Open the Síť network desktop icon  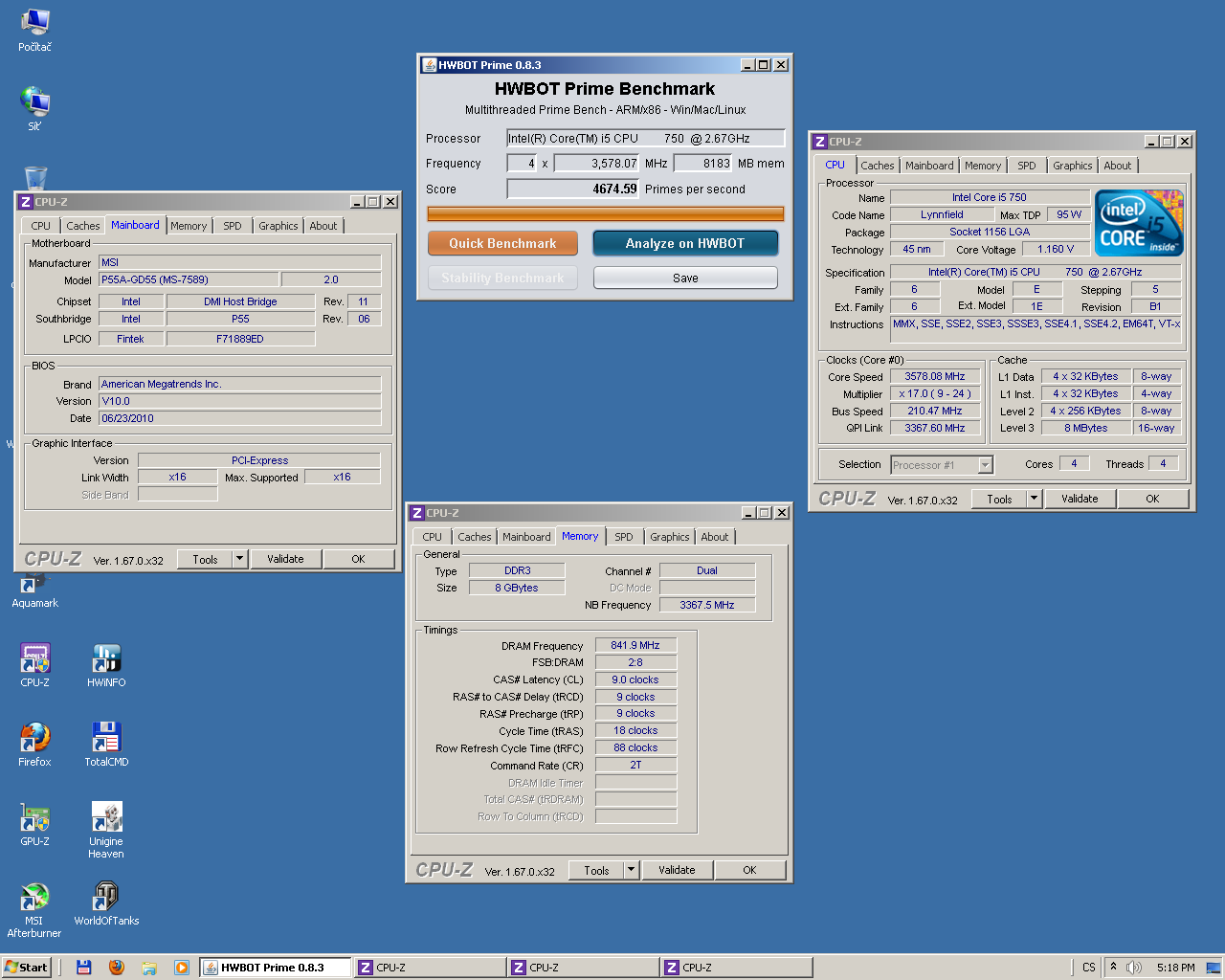(34, 108)
